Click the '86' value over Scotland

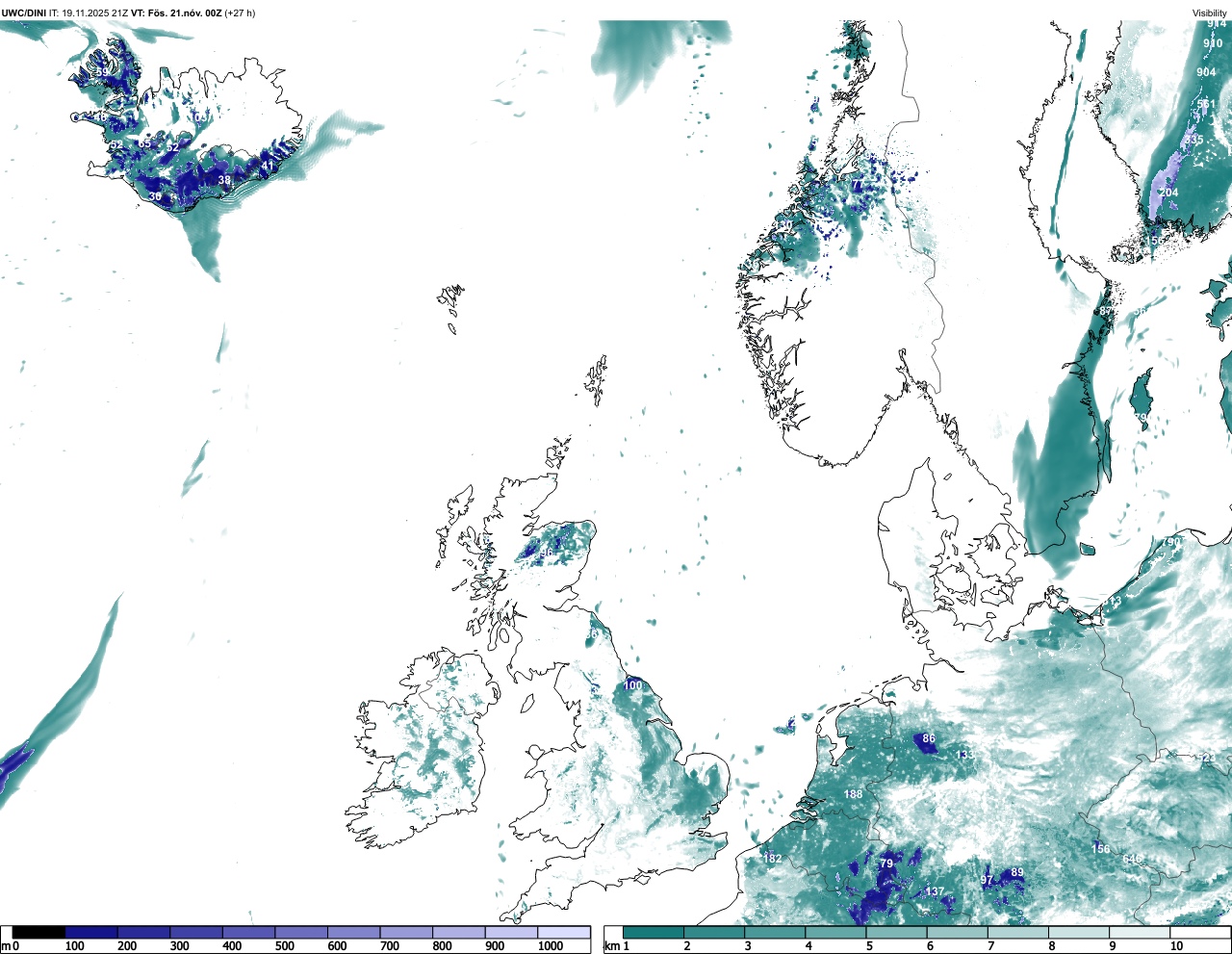click(x=547, y=554)
